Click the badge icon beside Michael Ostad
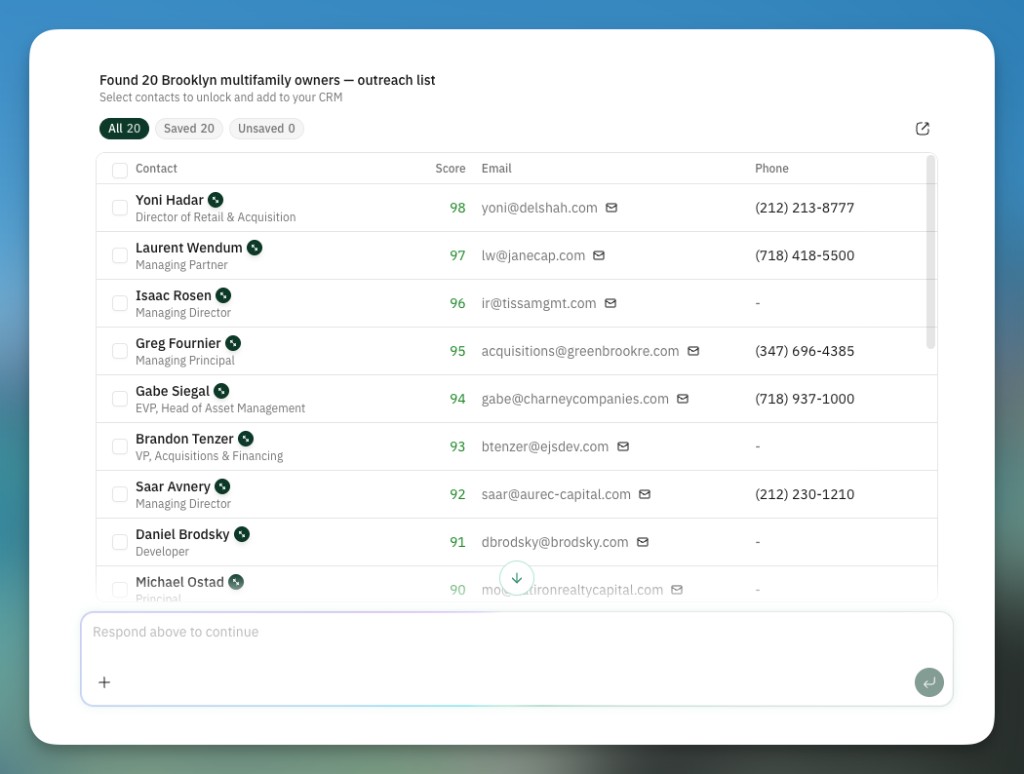This screenshot has width=1024, height=774. click(236, 581)
